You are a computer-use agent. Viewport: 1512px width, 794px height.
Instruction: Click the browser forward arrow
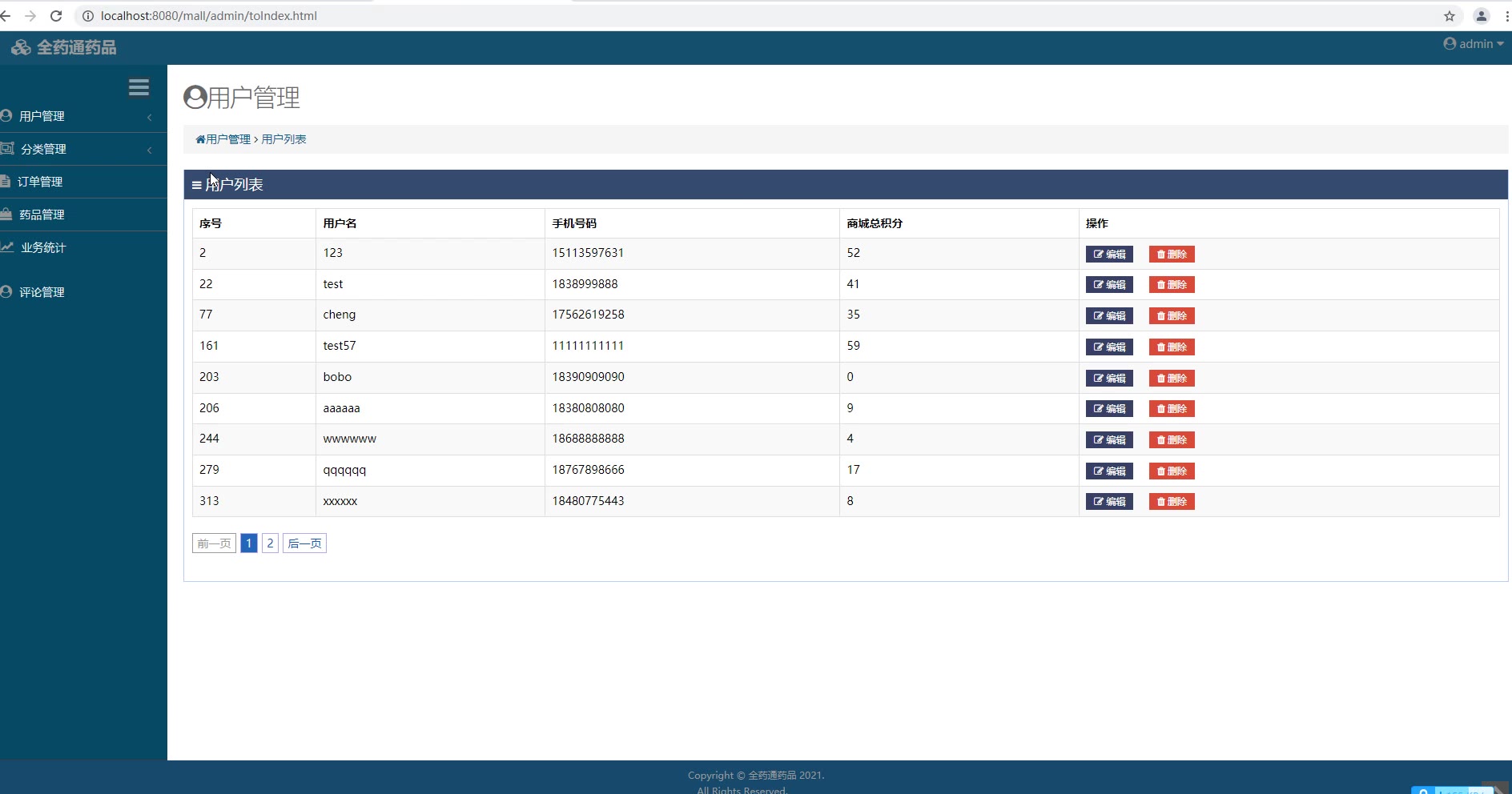click(30, 16)
